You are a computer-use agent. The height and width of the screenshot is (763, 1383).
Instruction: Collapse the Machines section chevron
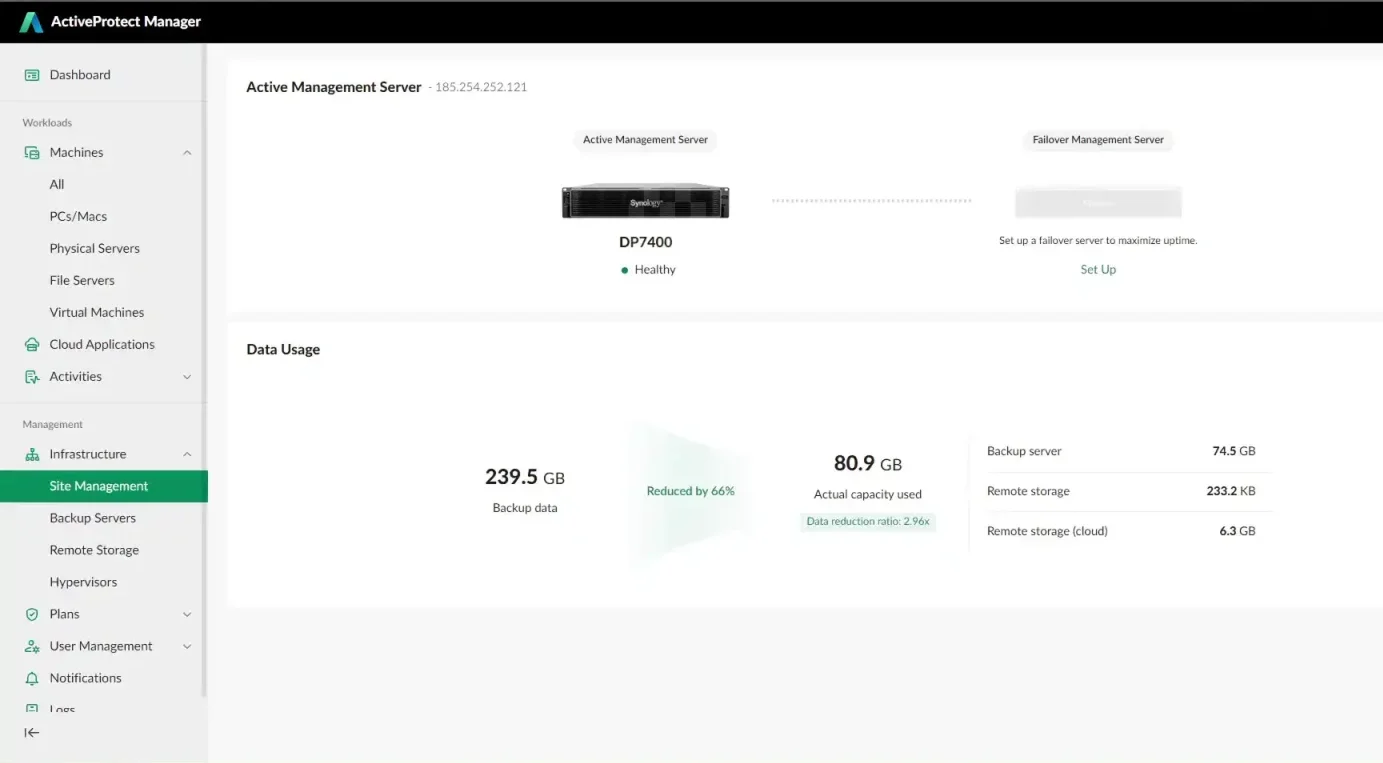pyautogui.click(x=187, y=153)
